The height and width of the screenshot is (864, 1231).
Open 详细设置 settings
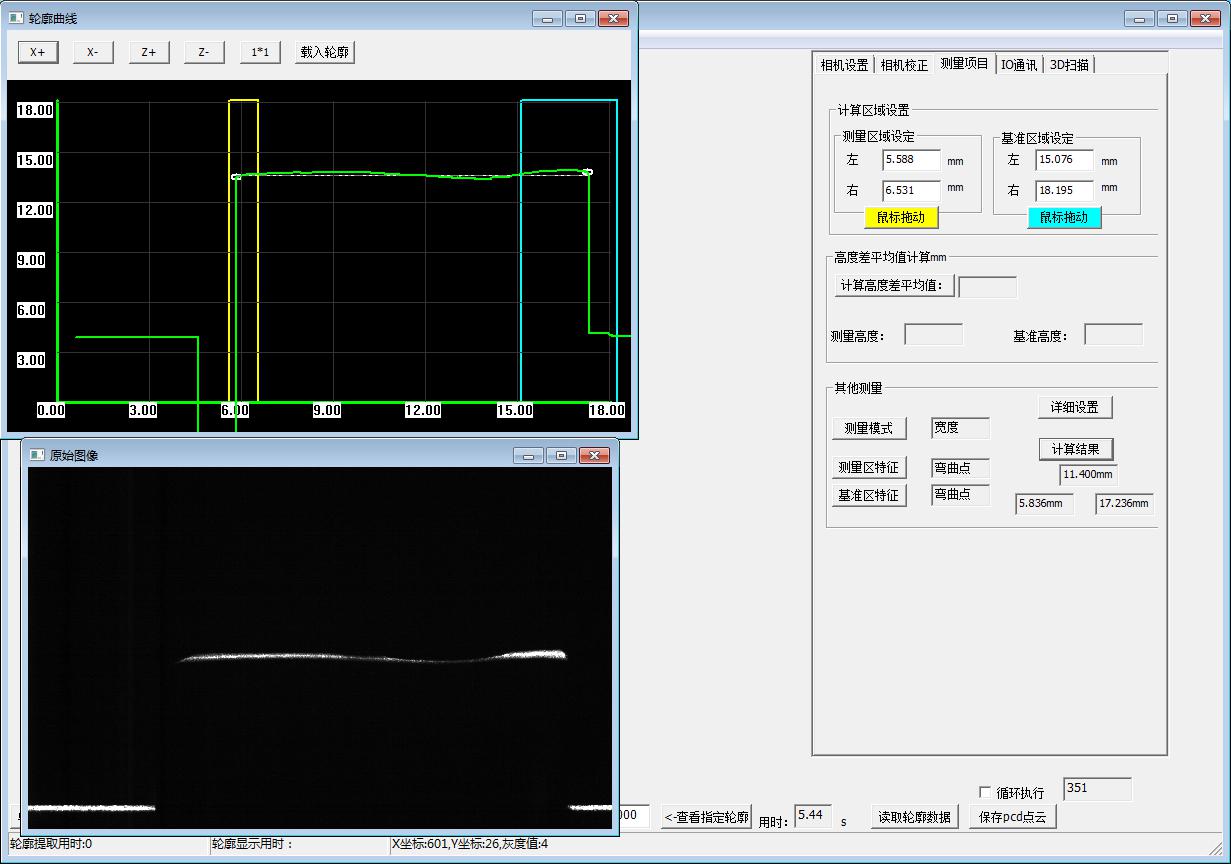pyautogui.click(x=1075, y=407)
